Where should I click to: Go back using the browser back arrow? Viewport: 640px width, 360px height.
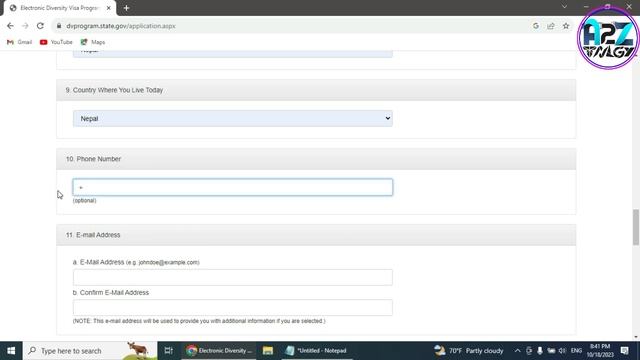pyautogui.click(x=10, y=26)
